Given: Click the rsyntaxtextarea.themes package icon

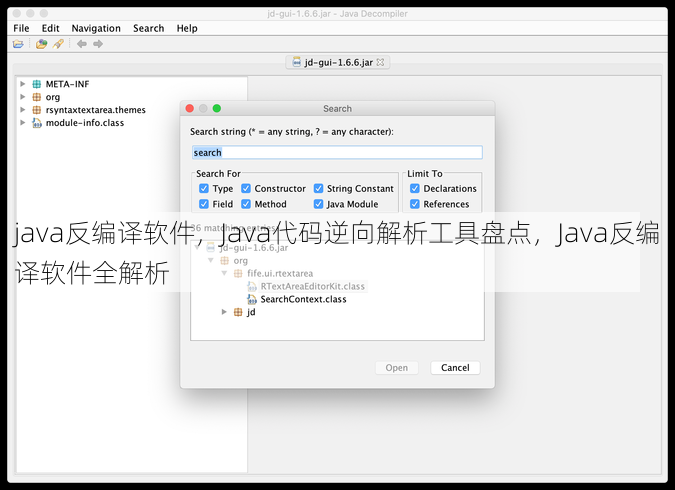Looking at the screenshot, I should coord(37,110).
